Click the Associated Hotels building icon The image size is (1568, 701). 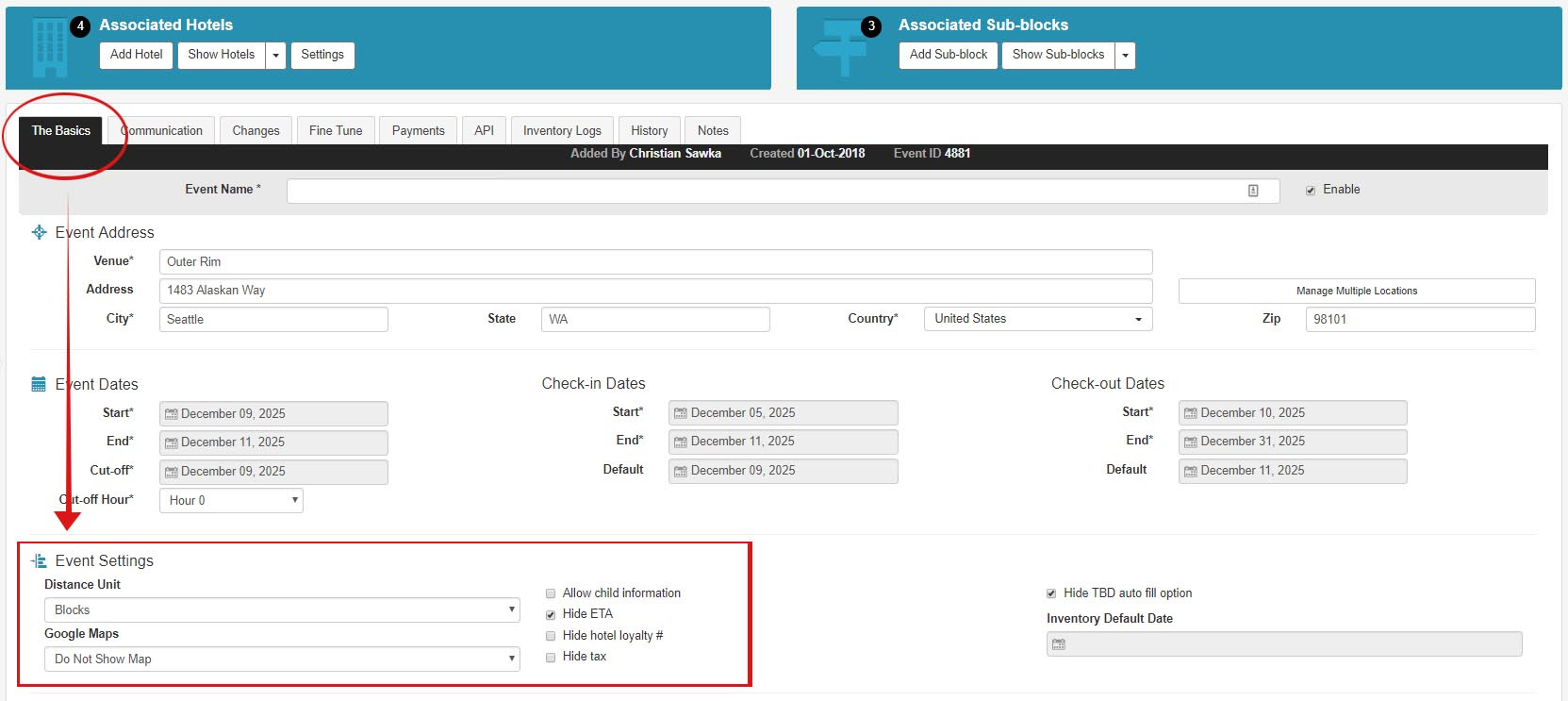pos(50,48)
